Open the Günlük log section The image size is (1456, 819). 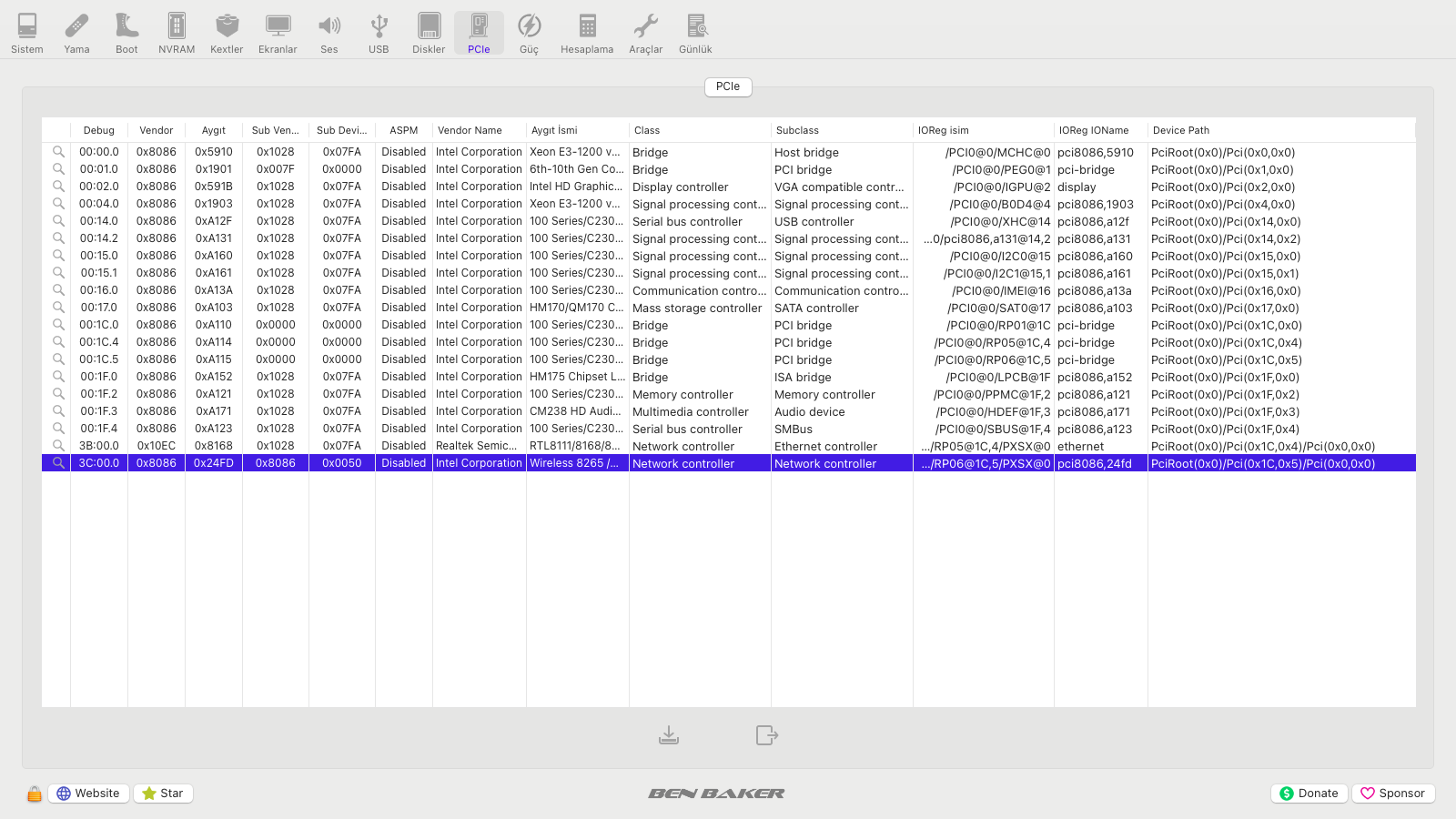coord(695,34)
